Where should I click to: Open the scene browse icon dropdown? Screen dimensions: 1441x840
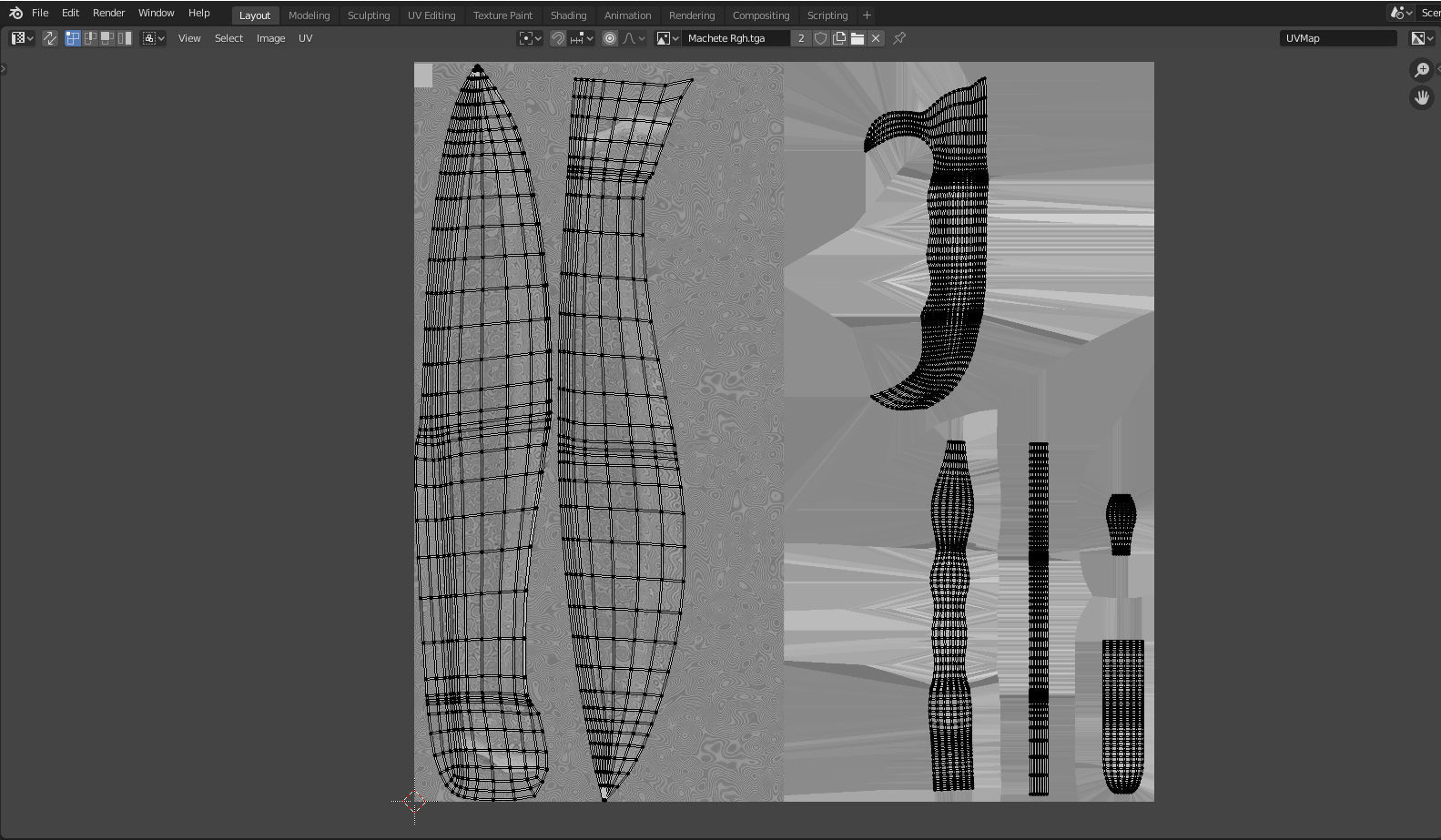pyautogui.click(x=1401, y=13)
